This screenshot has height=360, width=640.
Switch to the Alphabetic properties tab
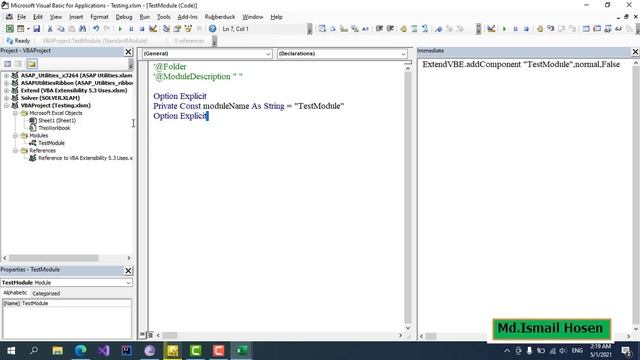pyautogui.click(x=15, y=293)
